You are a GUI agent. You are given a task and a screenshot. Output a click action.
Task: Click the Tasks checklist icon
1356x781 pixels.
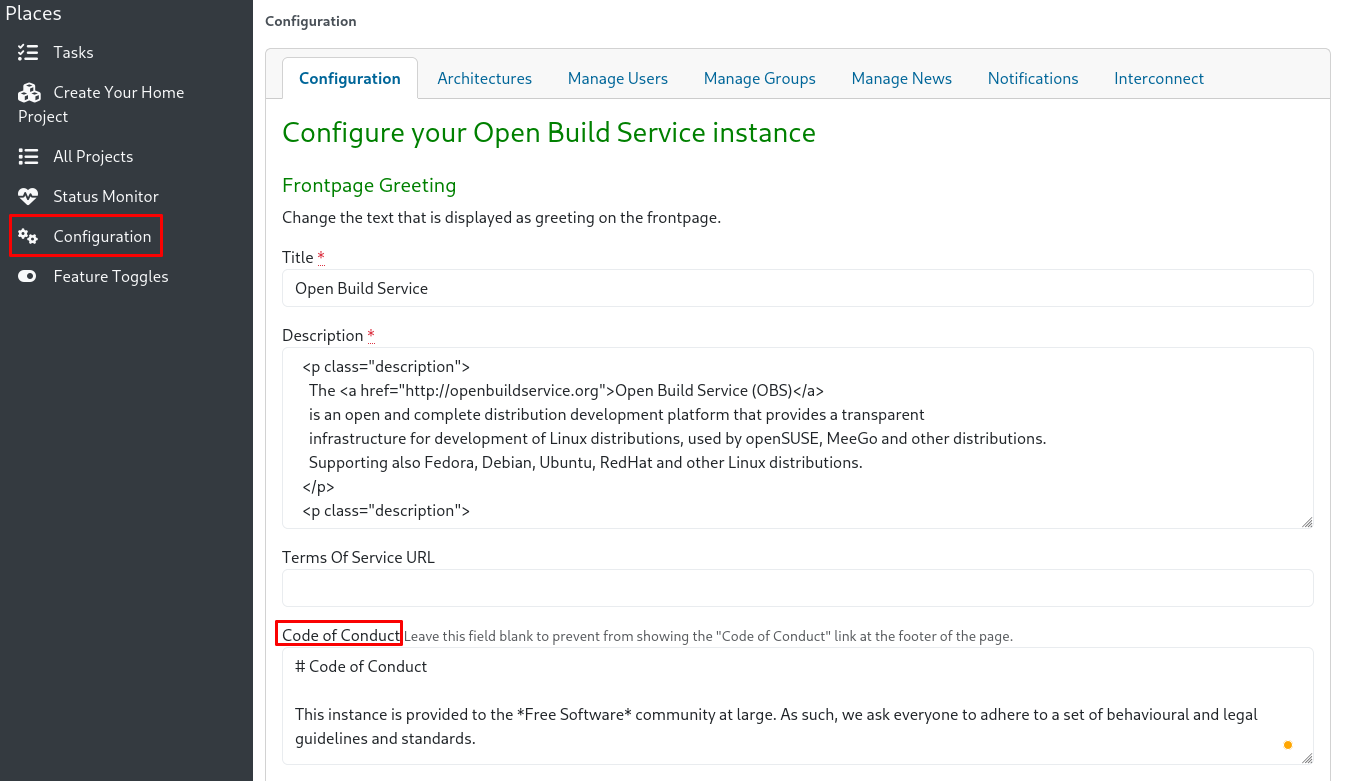coord(28,53)
